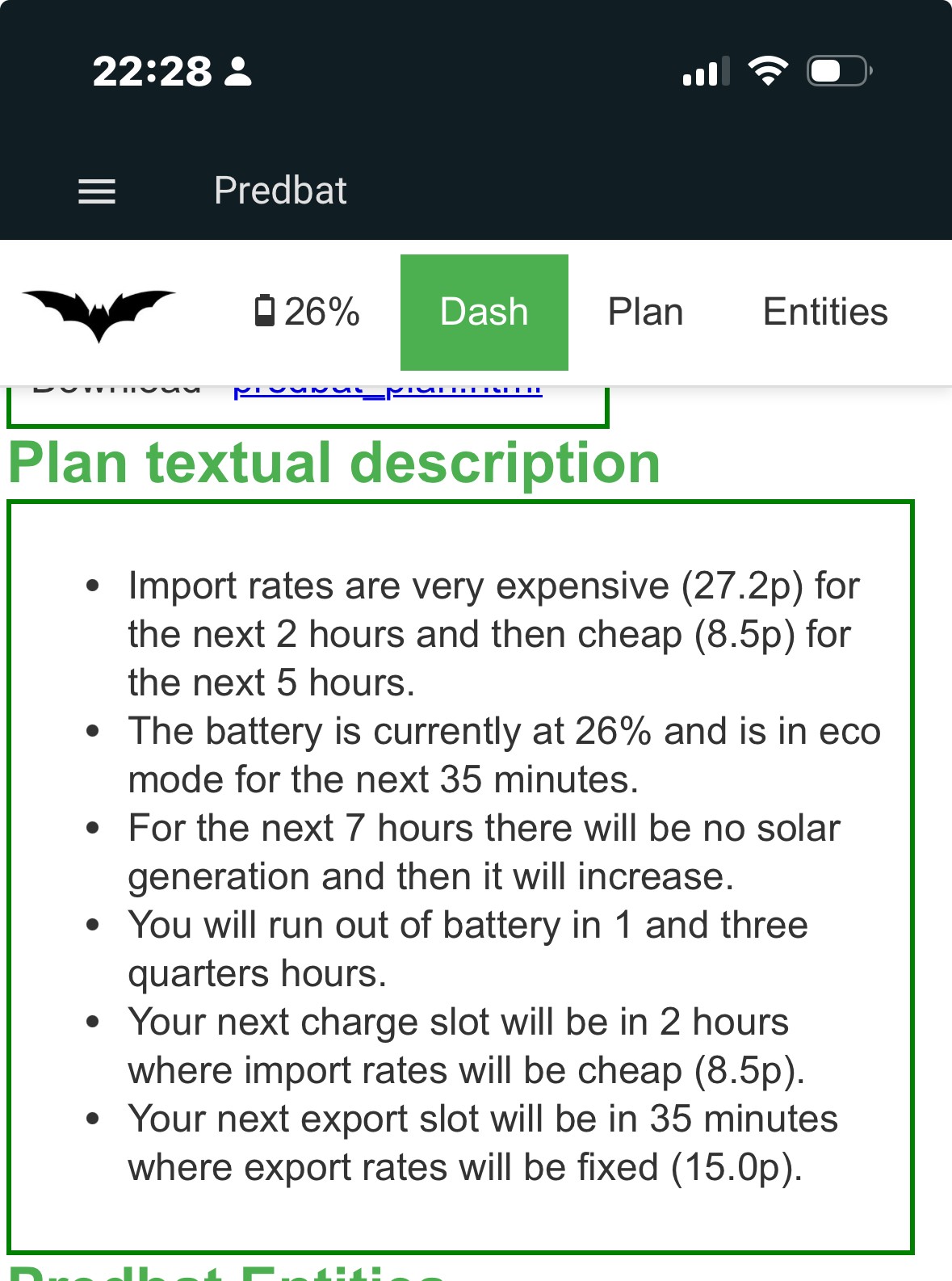
Task: Tap the cellular signal bars icon
Action: pos(706,71)
